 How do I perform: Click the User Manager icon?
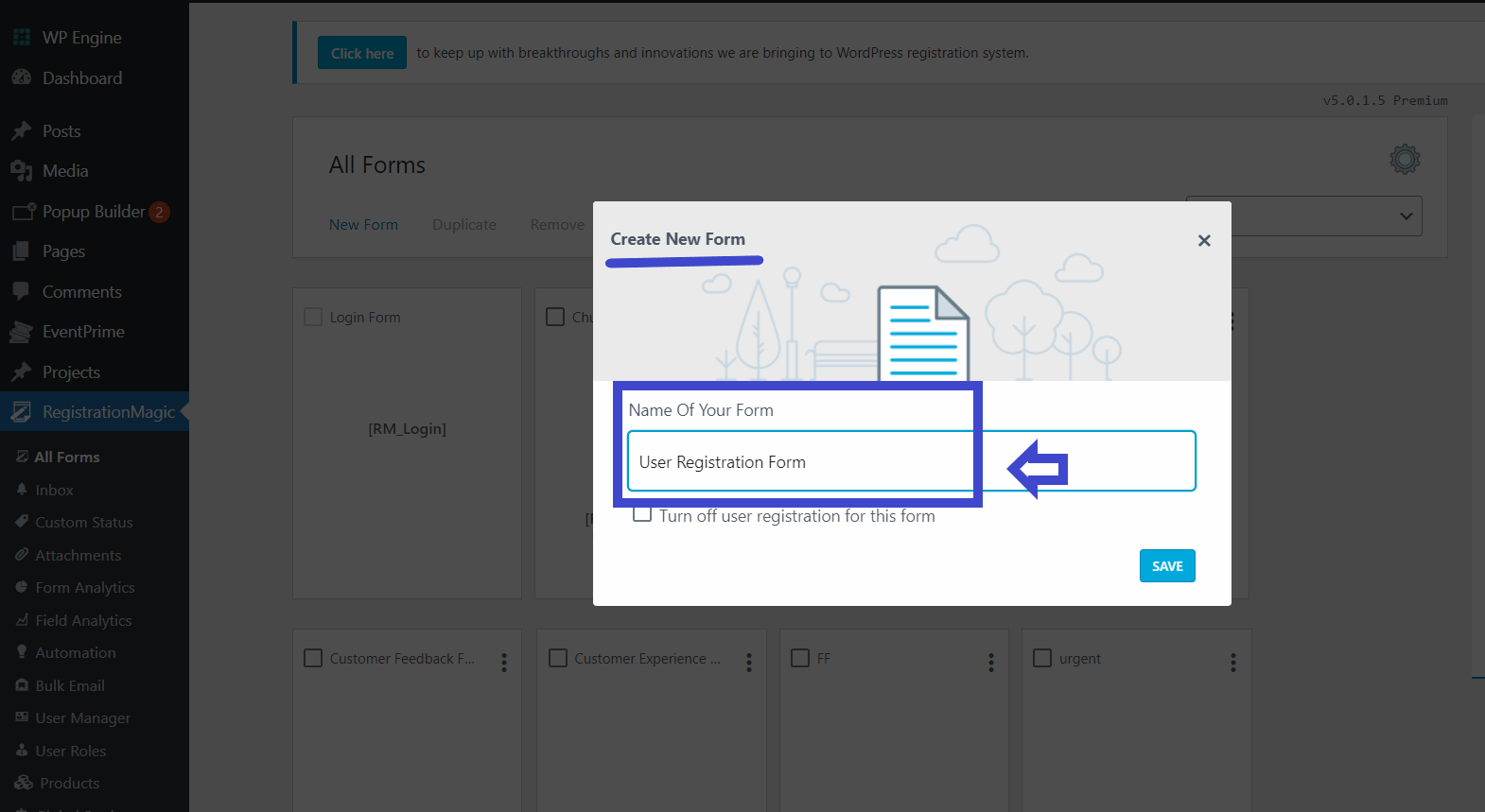22,717
